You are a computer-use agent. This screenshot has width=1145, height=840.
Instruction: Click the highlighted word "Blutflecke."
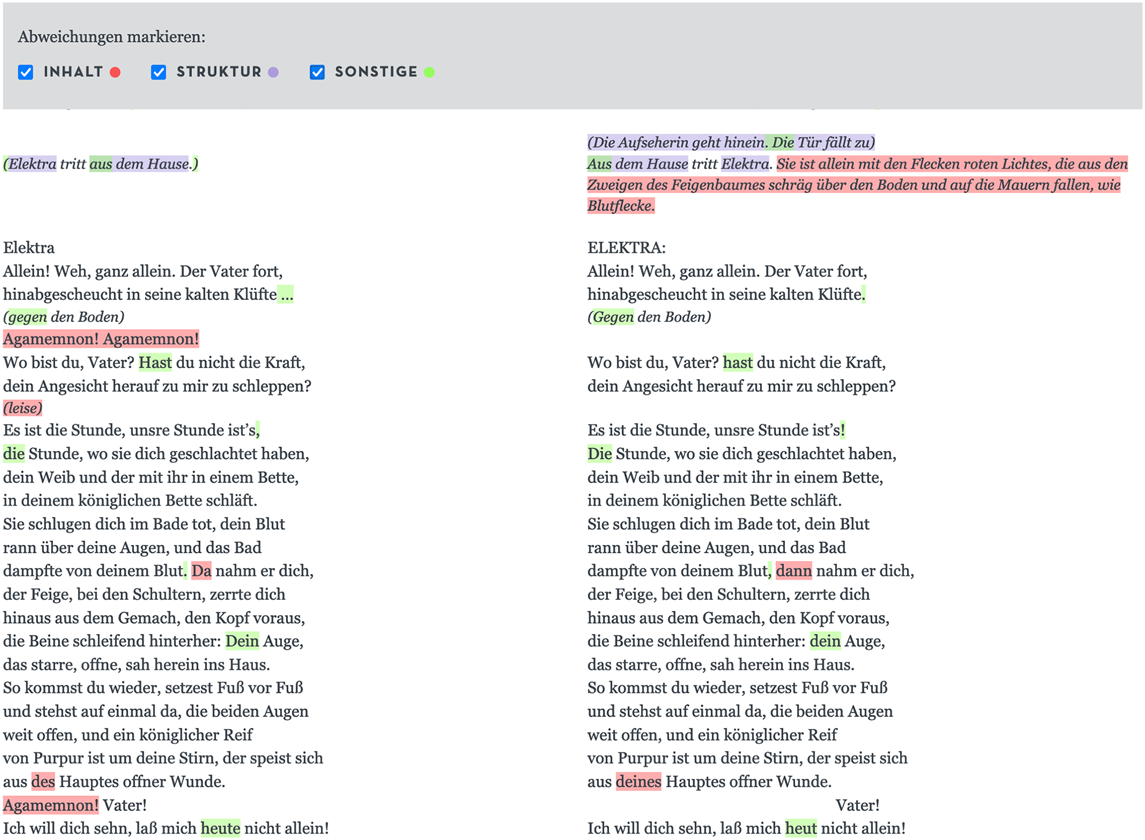(x=621, y=206)
